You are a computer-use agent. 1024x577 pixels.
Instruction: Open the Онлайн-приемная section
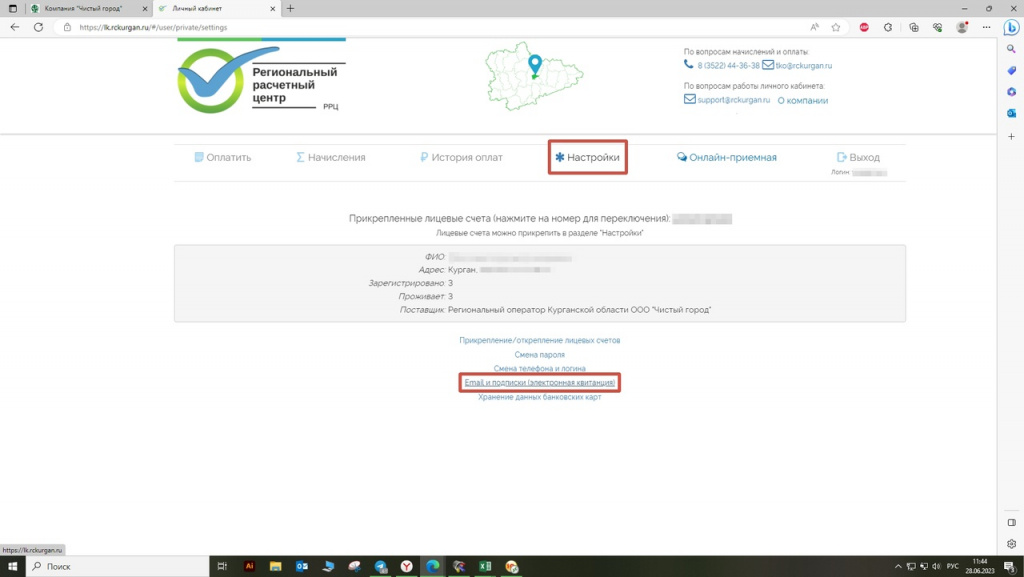pyautogui.click(x=726, y=157)
